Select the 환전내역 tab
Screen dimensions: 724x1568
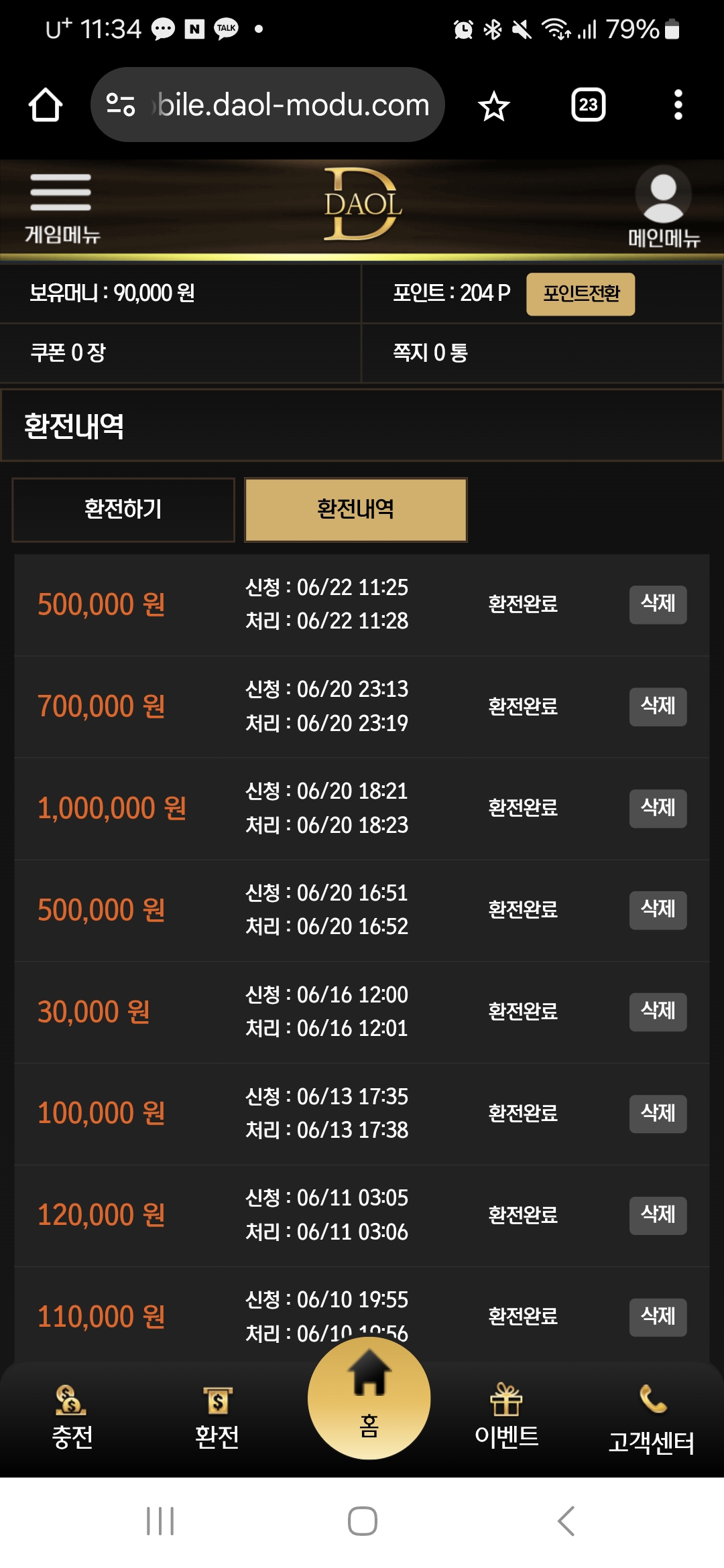(356, 509)
